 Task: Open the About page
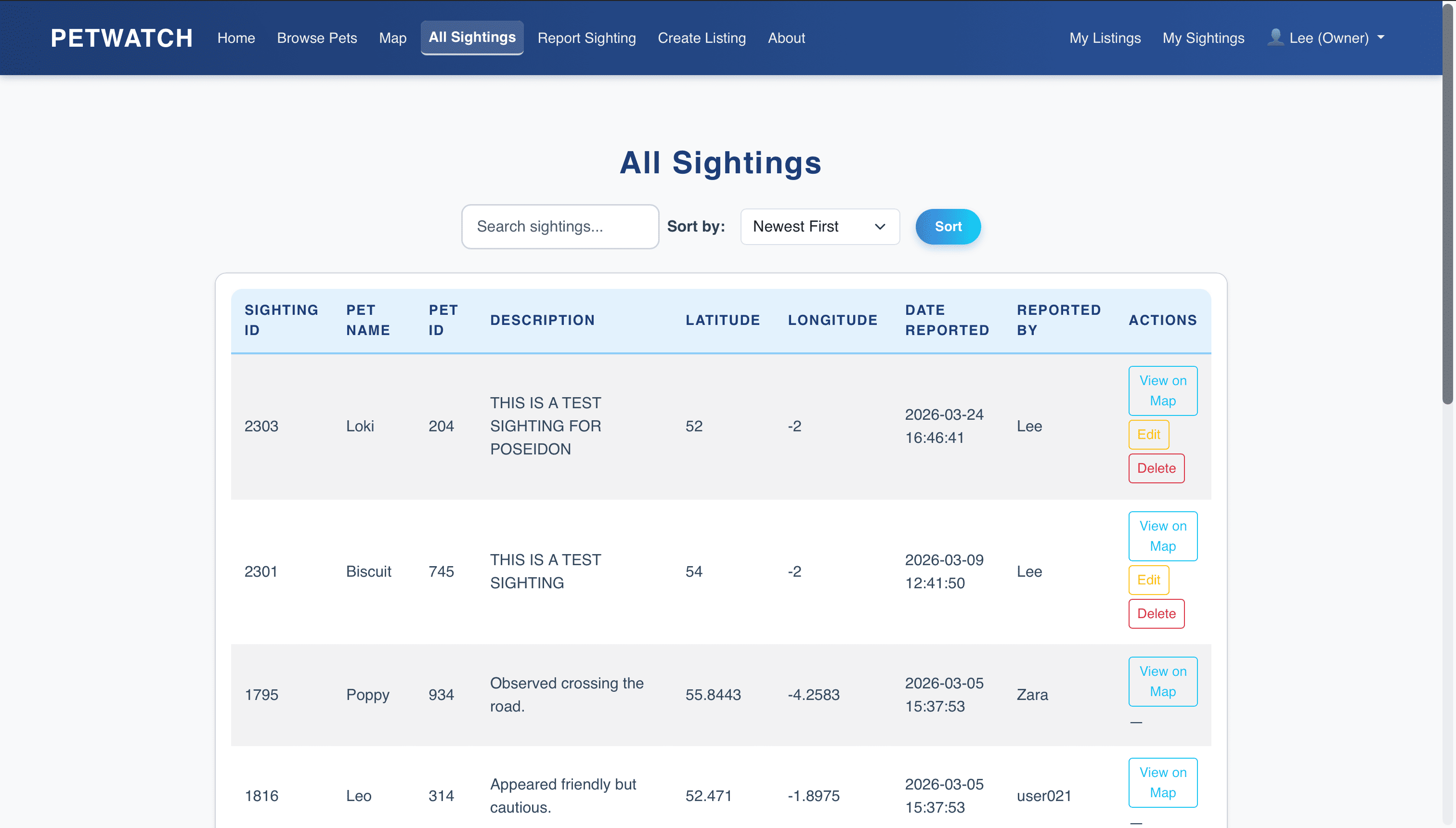point(786,38)
